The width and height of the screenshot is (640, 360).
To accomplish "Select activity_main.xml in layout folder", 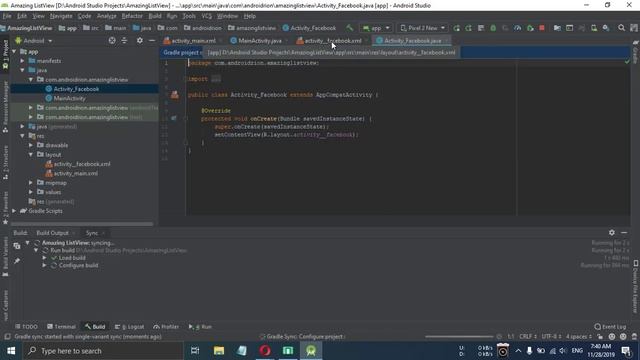I will (x=76, y=173).
